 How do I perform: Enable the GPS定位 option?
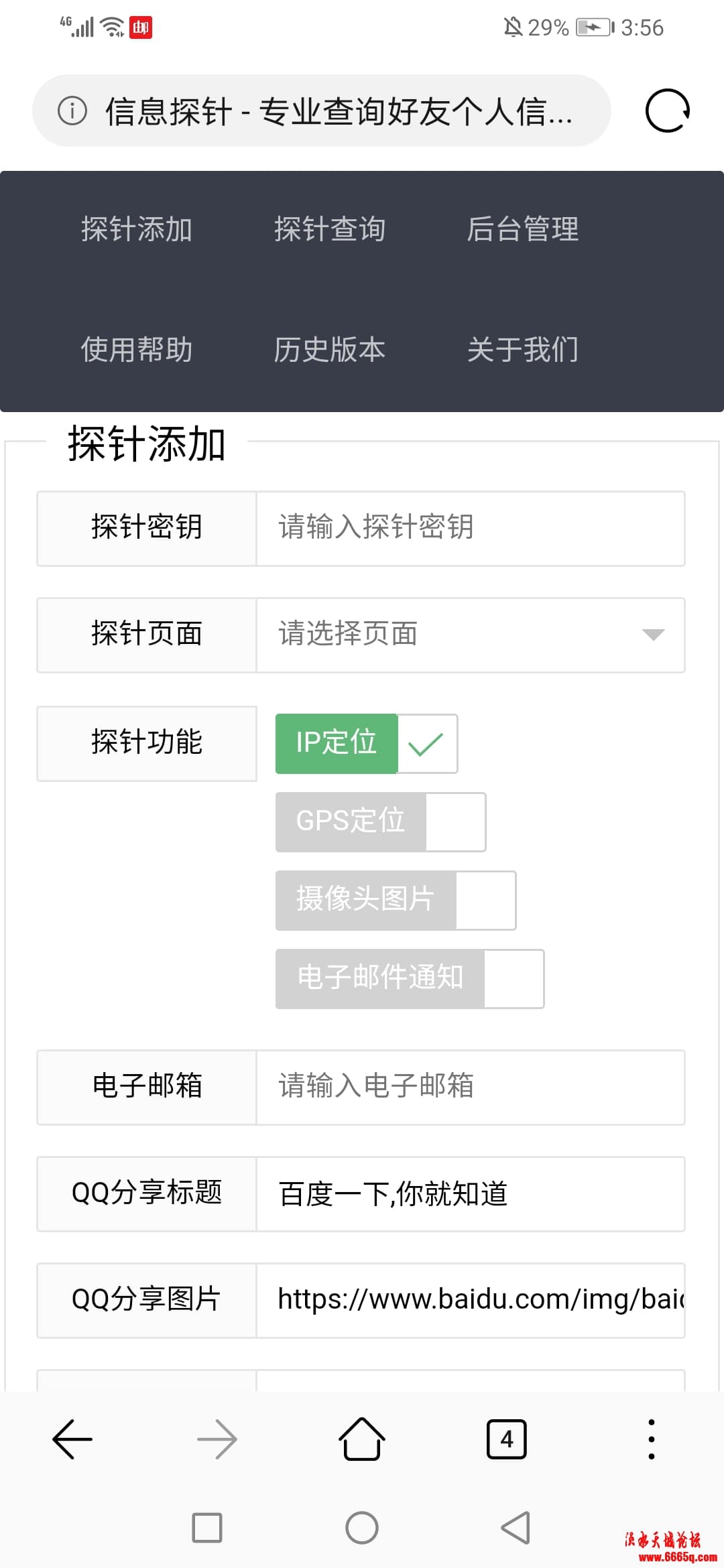click(x=381, y=822)
